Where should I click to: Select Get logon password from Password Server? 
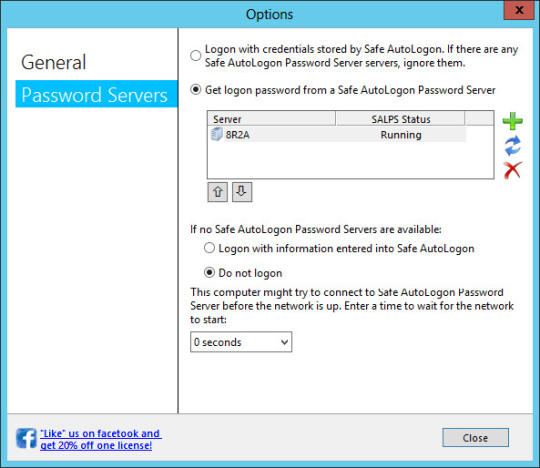tap(196, 90)
